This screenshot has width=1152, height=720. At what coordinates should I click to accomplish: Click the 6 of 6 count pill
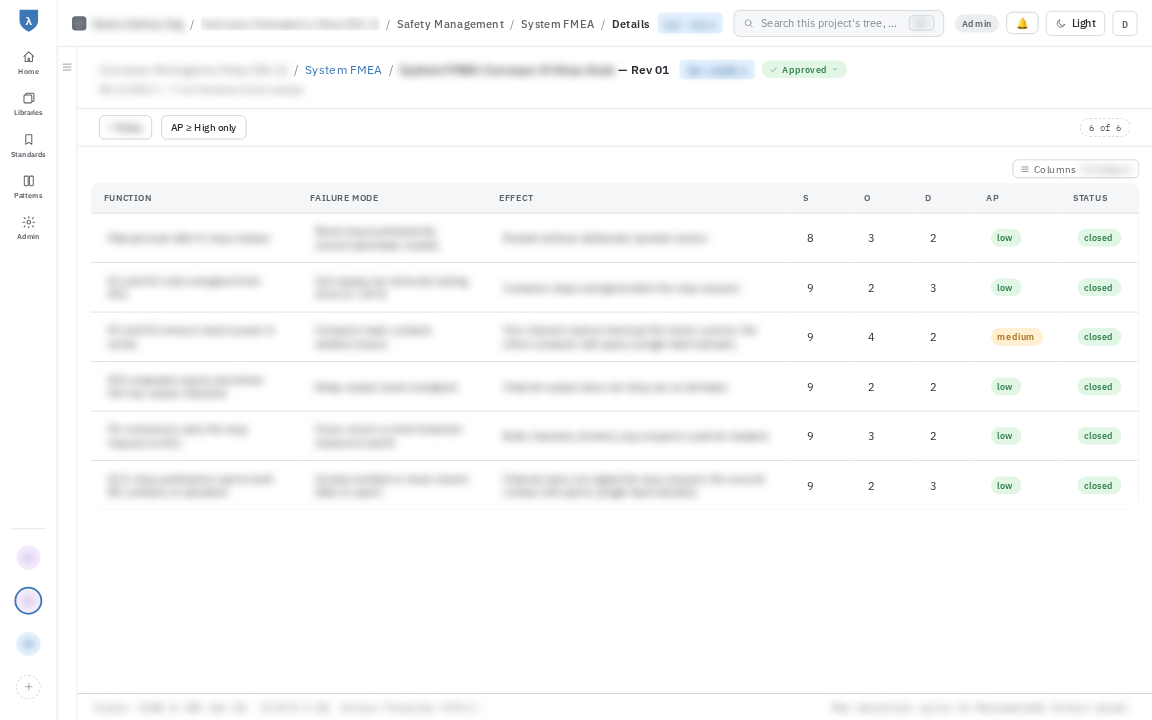pos(1104,127)
